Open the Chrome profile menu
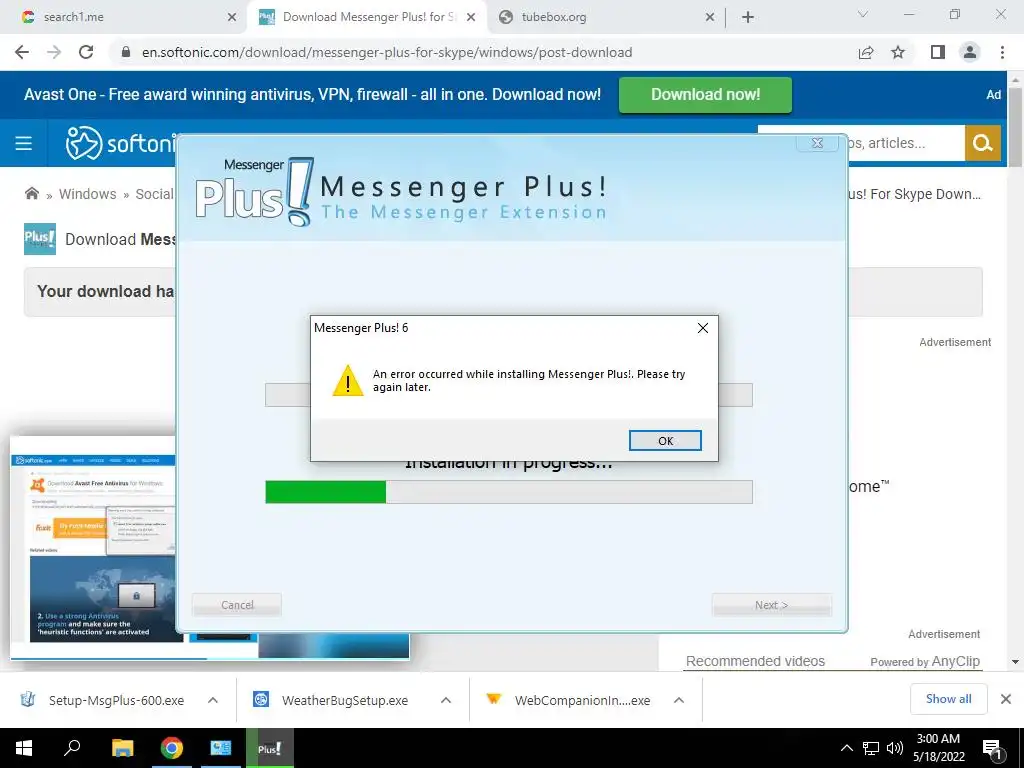1024x768 pixels. click(970, 52)
